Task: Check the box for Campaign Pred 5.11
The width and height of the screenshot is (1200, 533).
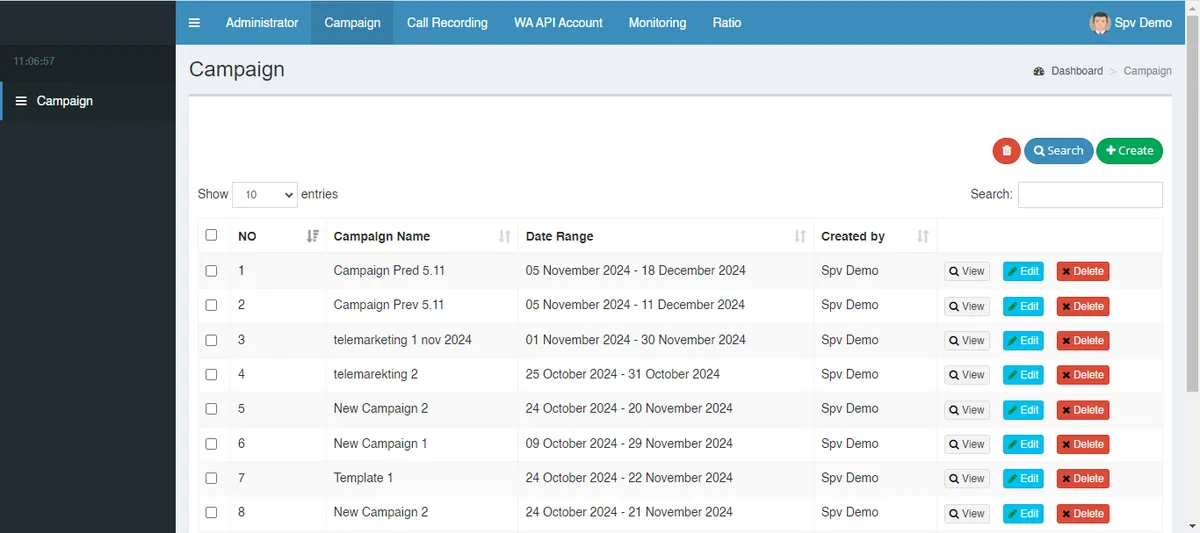Action: click(x=211, y=271)
